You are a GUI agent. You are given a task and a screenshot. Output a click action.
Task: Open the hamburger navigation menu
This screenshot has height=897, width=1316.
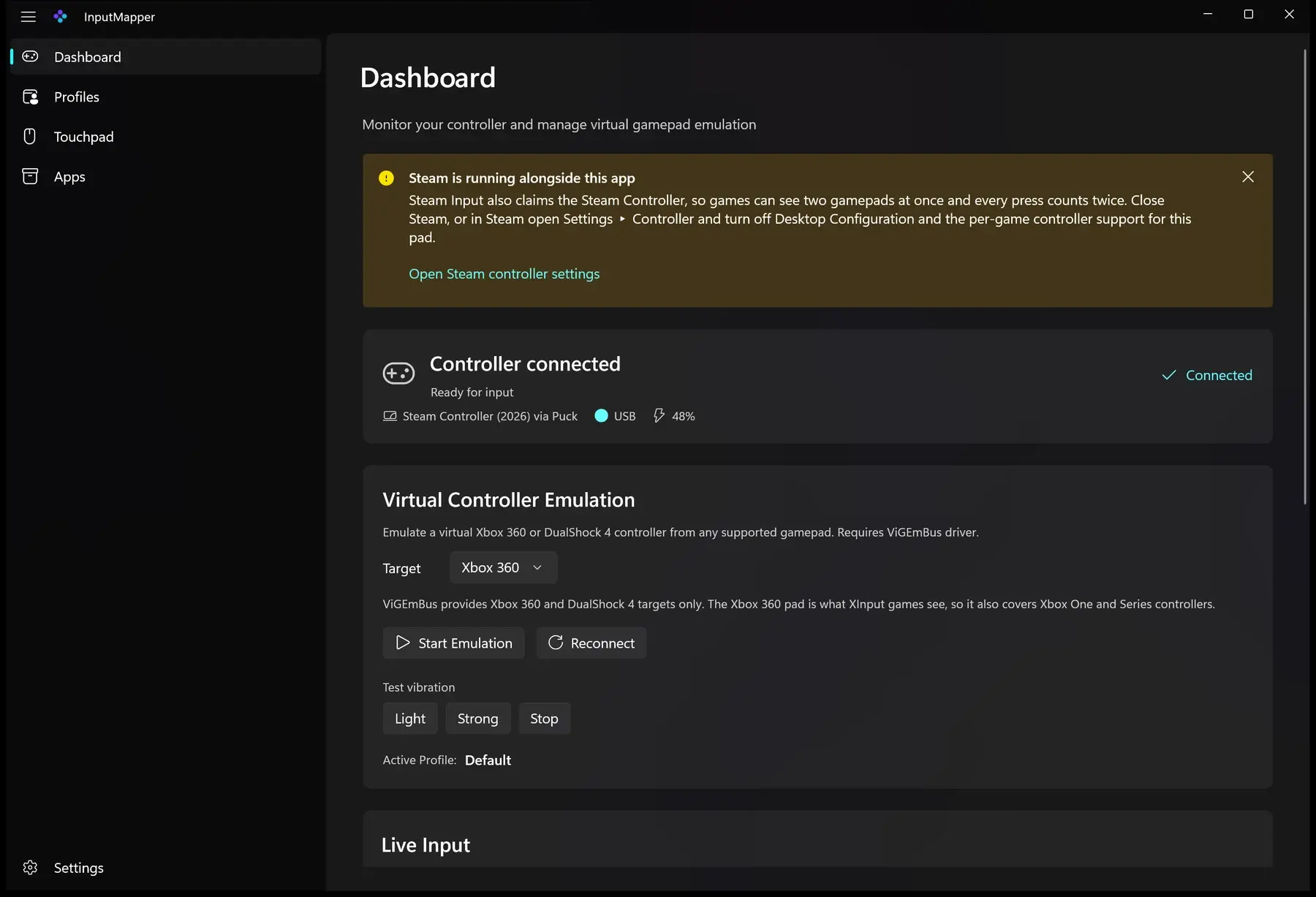tap(29, 16)
